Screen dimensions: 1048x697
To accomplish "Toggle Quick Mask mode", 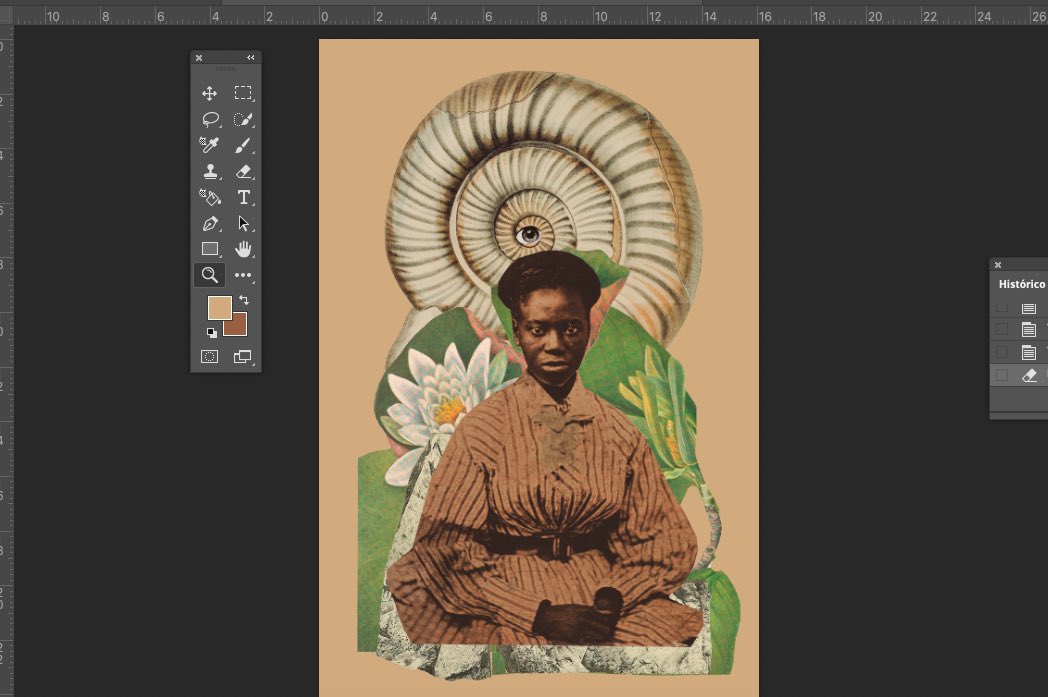I will [x=209, y=357].
